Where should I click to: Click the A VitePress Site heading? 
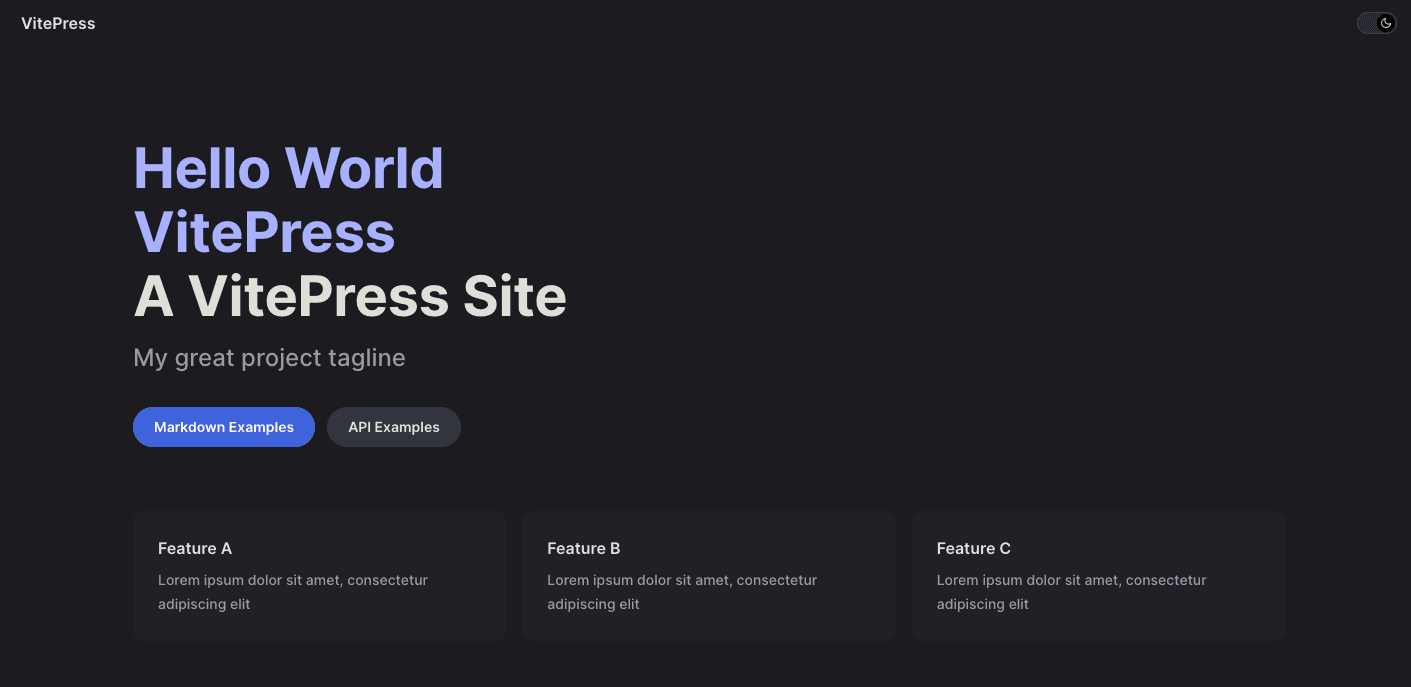click(350, 297)
